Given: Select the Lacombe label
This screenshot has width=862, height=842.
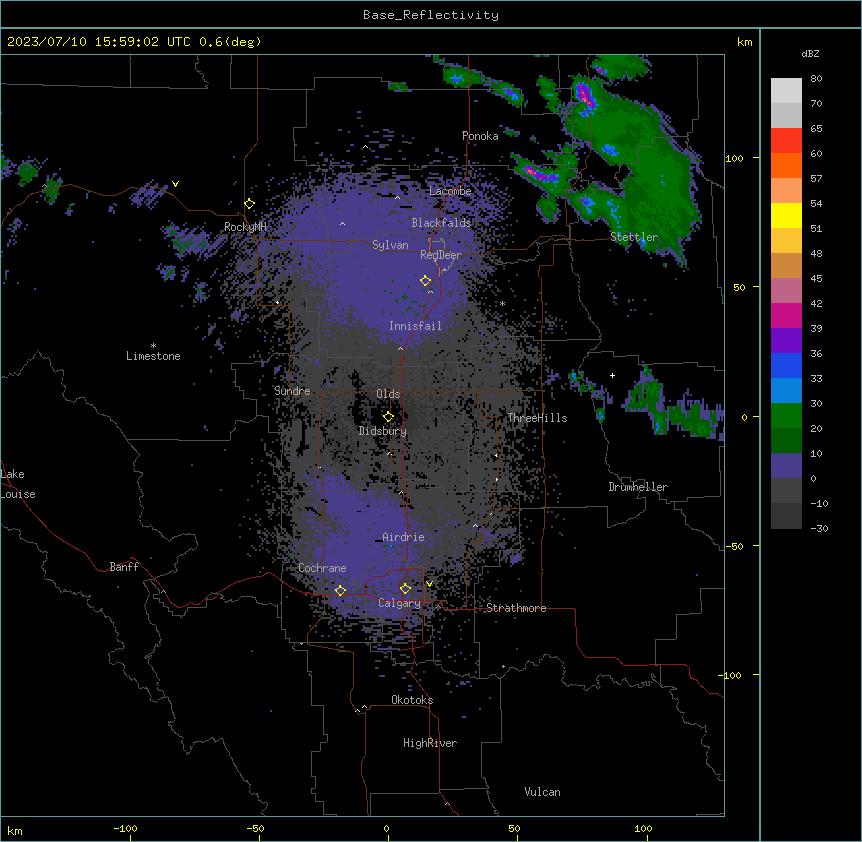Looking at the screenshot, I should [450, 191].
